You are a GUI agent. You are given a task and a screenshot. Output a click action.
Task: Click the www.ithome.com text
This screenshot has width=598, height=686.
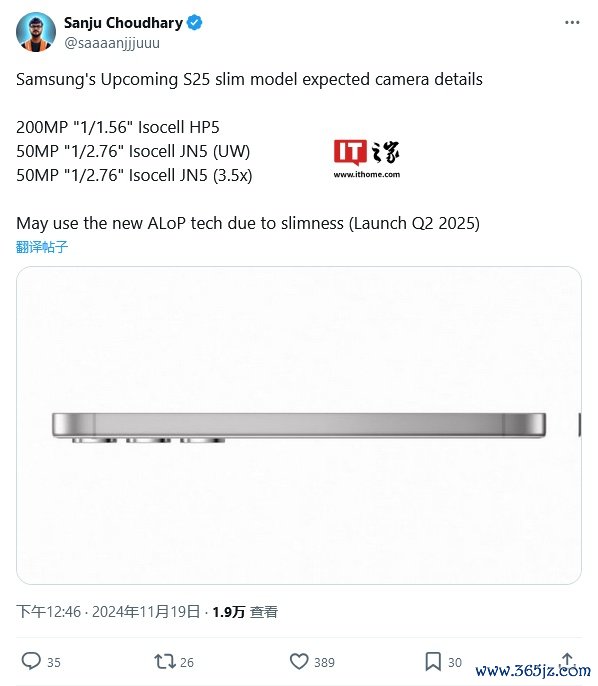click(x=367, y=175)
